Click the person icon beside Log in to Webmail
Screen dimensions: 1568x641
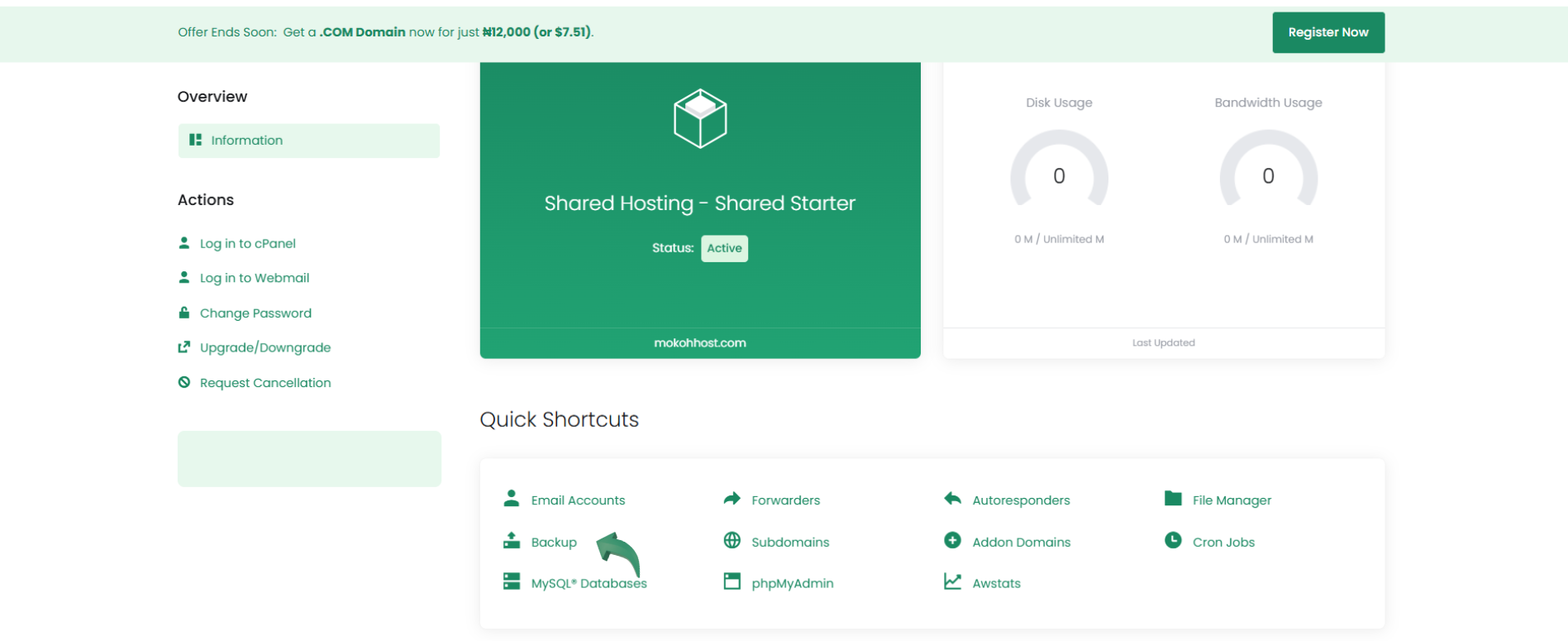(184, 278)
